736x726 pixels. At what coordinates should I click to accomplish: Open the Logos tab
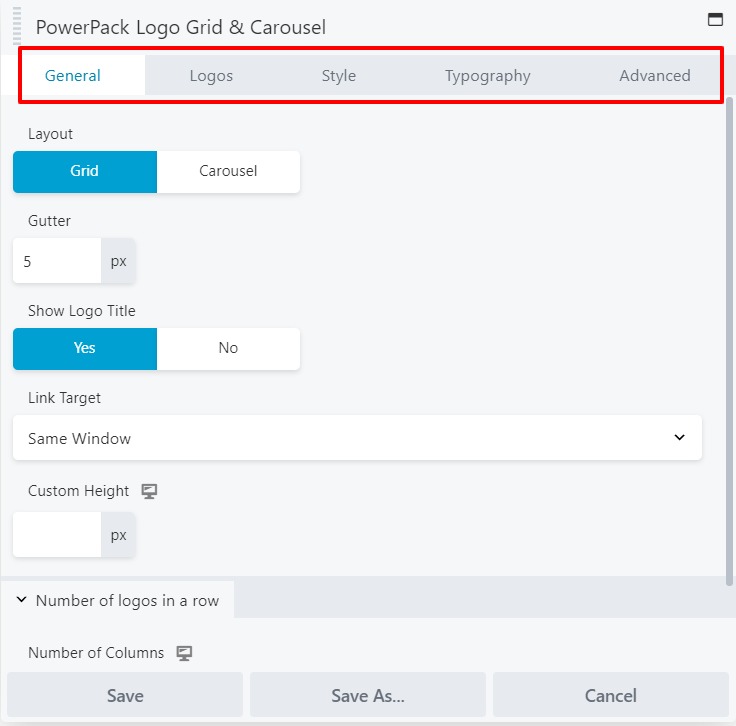coord(211,76)
